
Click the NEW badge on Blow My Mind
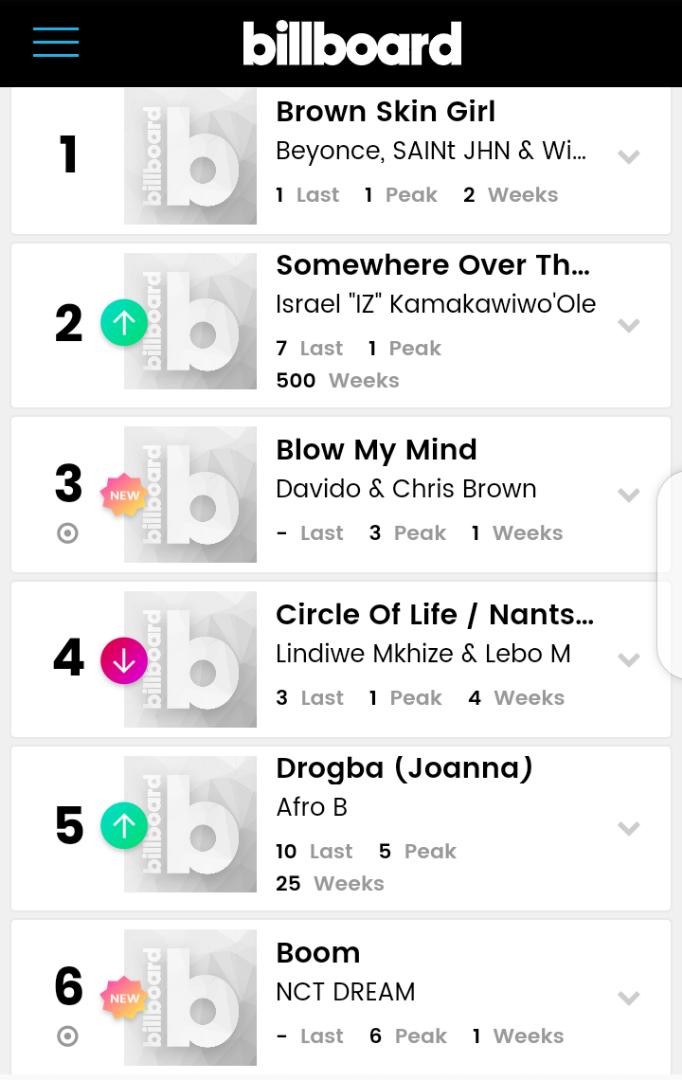point(124,493)
